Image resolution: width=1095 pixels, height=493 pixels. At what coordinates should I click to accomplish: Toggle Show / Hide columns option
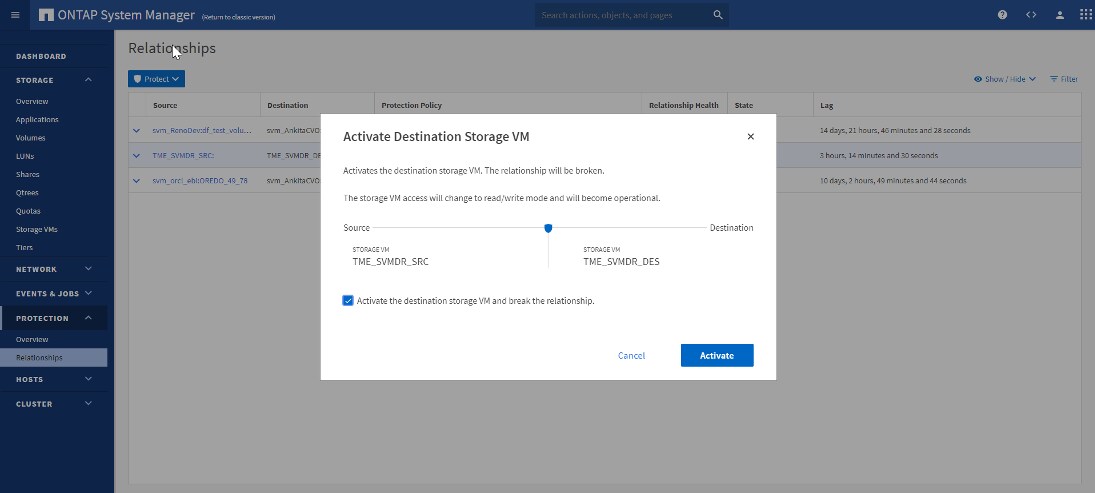1004,79
